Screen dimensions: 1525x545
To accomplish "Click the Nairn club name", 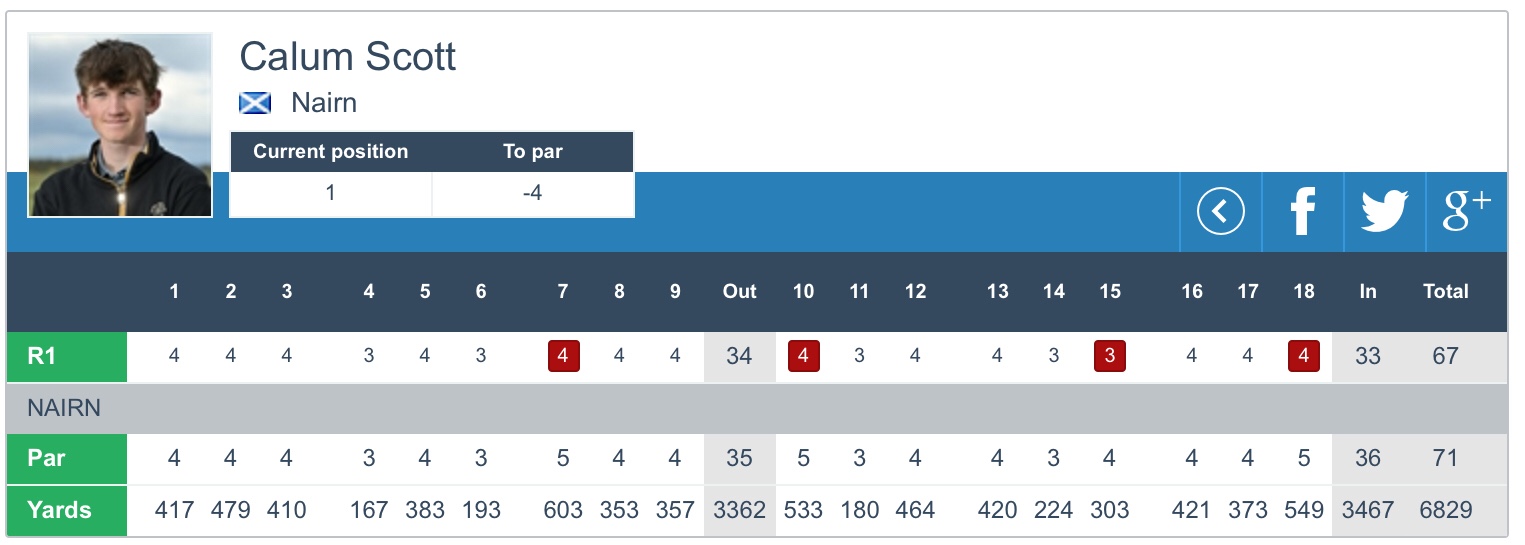I will tap(324, 103).
